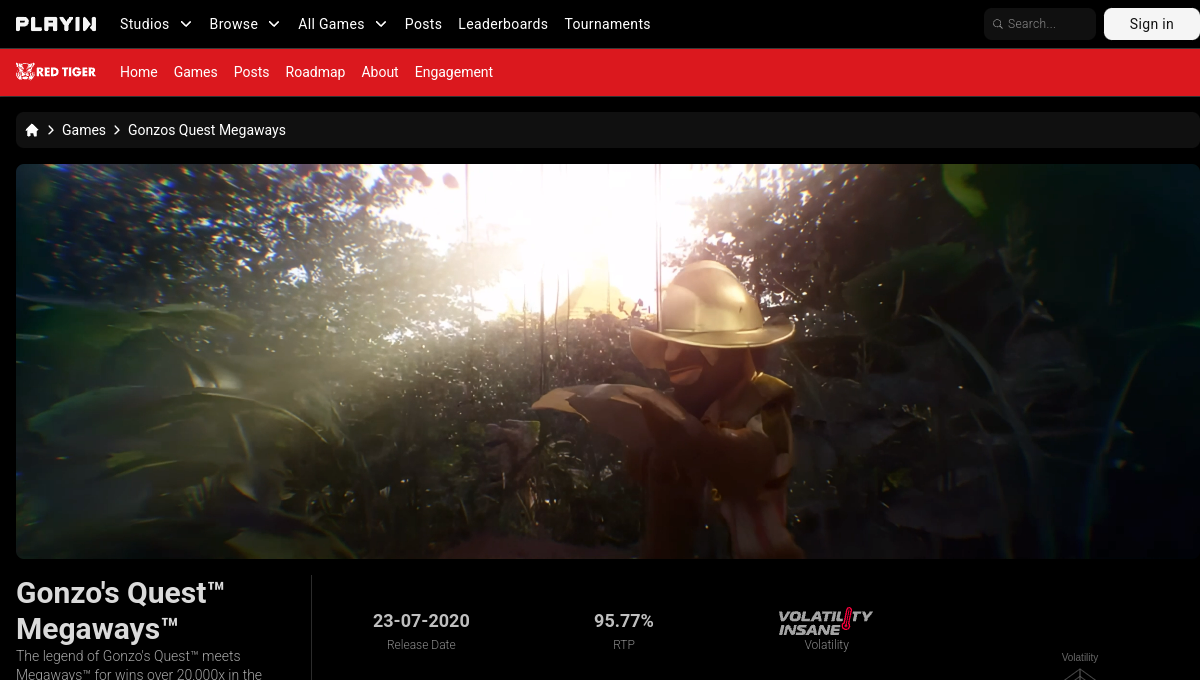
Task: Select the Roadmap tab in Red Tiger bar
Action: (x=315, y=72)
